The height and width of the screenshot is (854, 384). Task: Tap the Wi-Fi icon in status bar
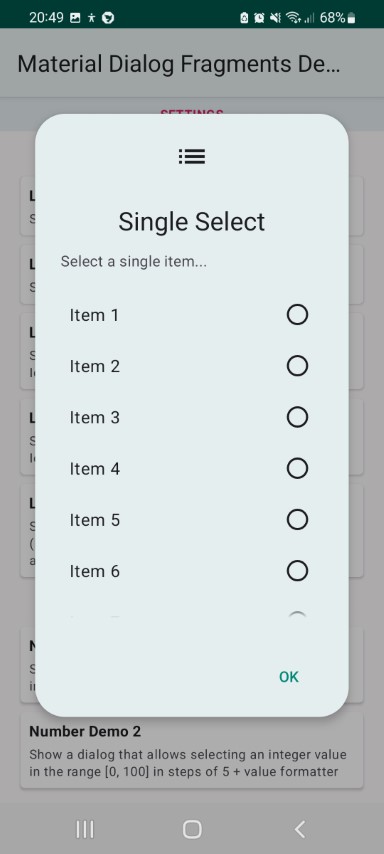coord(294,18)
